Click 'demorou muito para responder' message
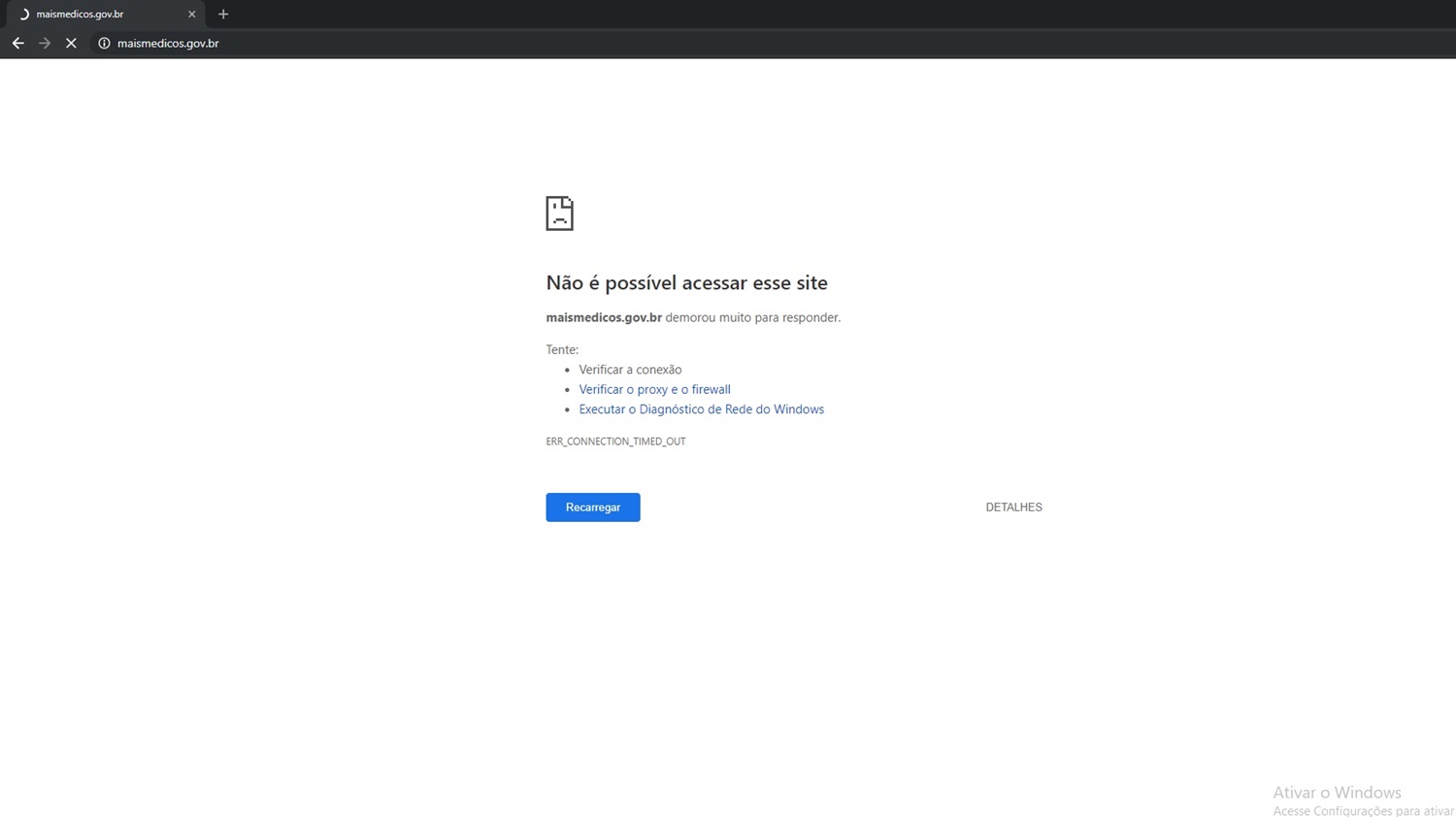This screenshot has height=817, width=1456. (752, 317)
